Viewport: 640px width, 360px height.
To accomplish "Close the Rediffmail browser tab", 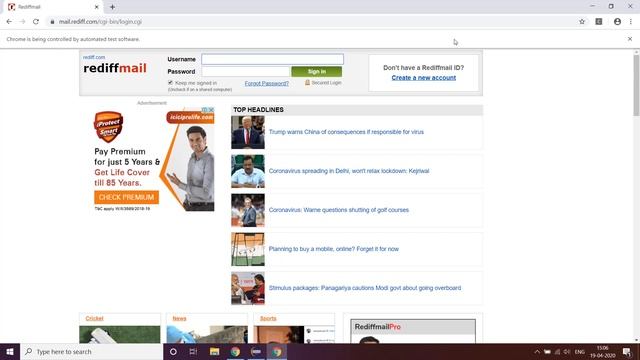I will [97, 7].
